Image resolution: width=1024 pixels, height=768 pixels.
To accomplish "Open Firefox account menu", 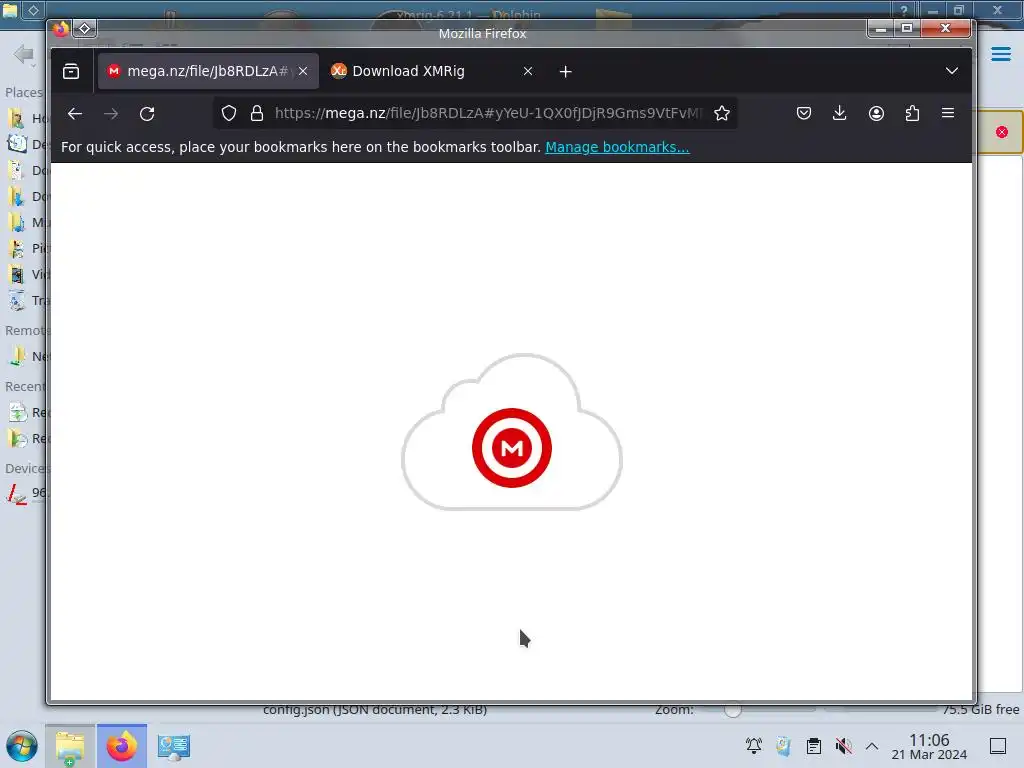I will point(876,113).
